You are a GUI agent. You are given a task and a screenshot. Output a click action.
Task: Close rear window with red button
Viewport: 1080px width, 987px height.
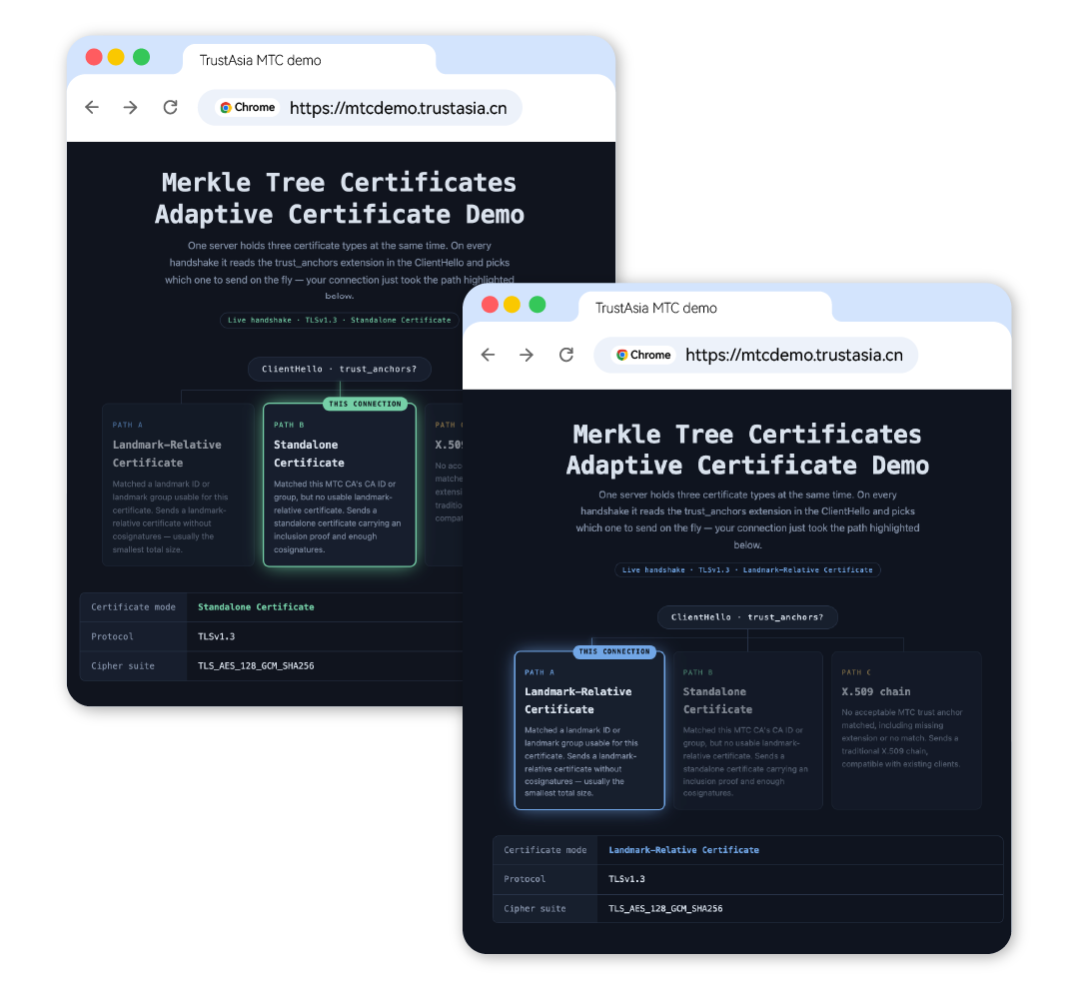pos(94,57)
